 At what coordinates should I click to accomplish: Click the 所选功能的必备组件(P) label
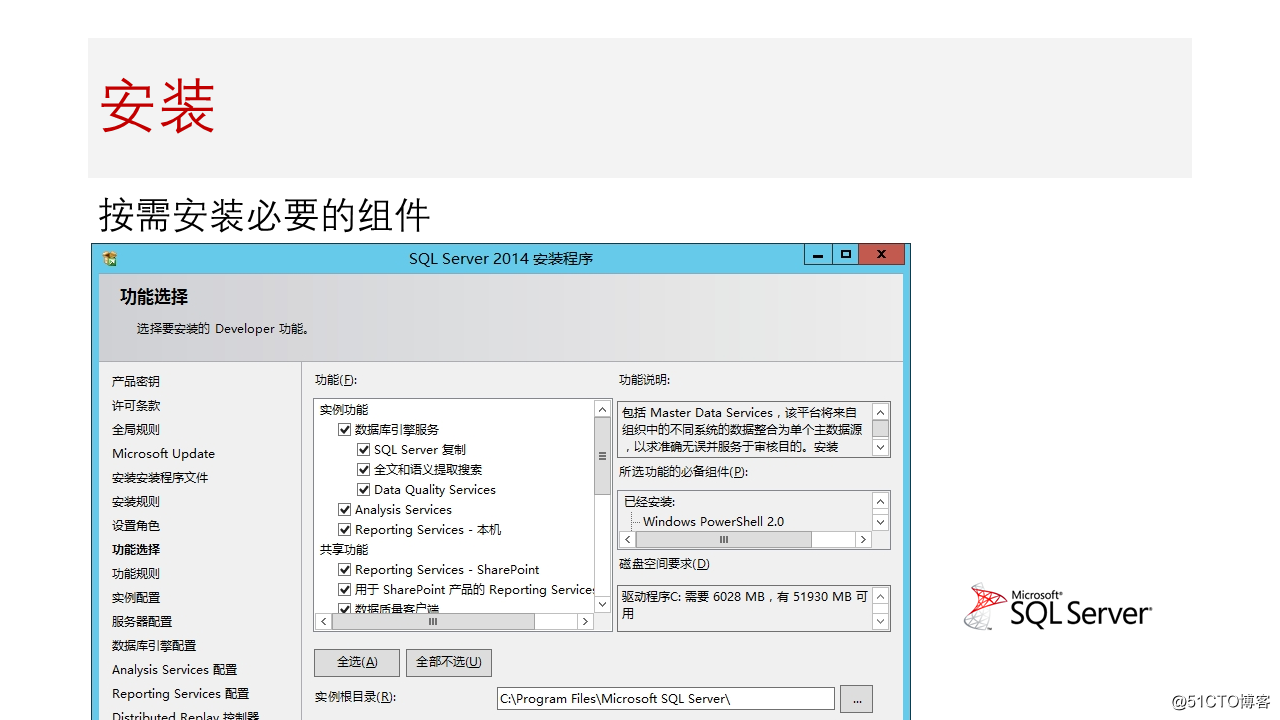point(683,472)
